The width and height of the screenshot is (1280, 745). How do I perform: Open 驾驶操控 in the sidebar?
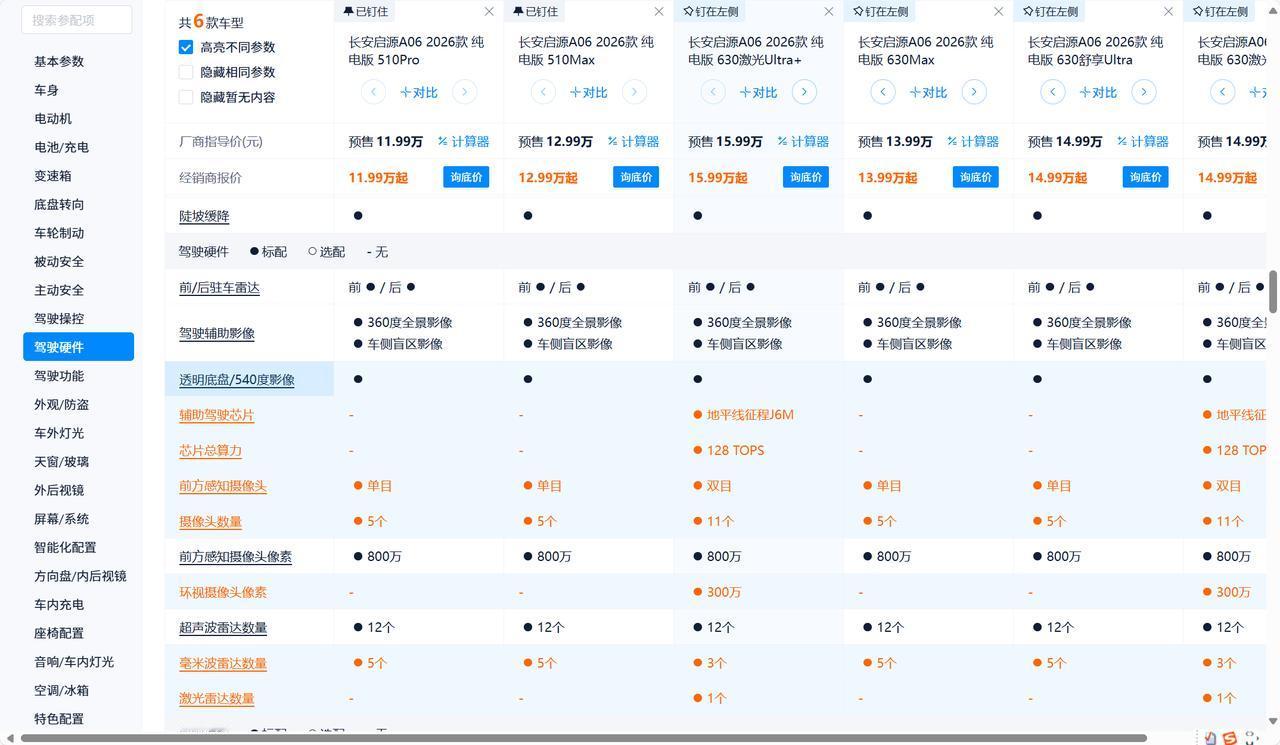[x=59, y=319]
